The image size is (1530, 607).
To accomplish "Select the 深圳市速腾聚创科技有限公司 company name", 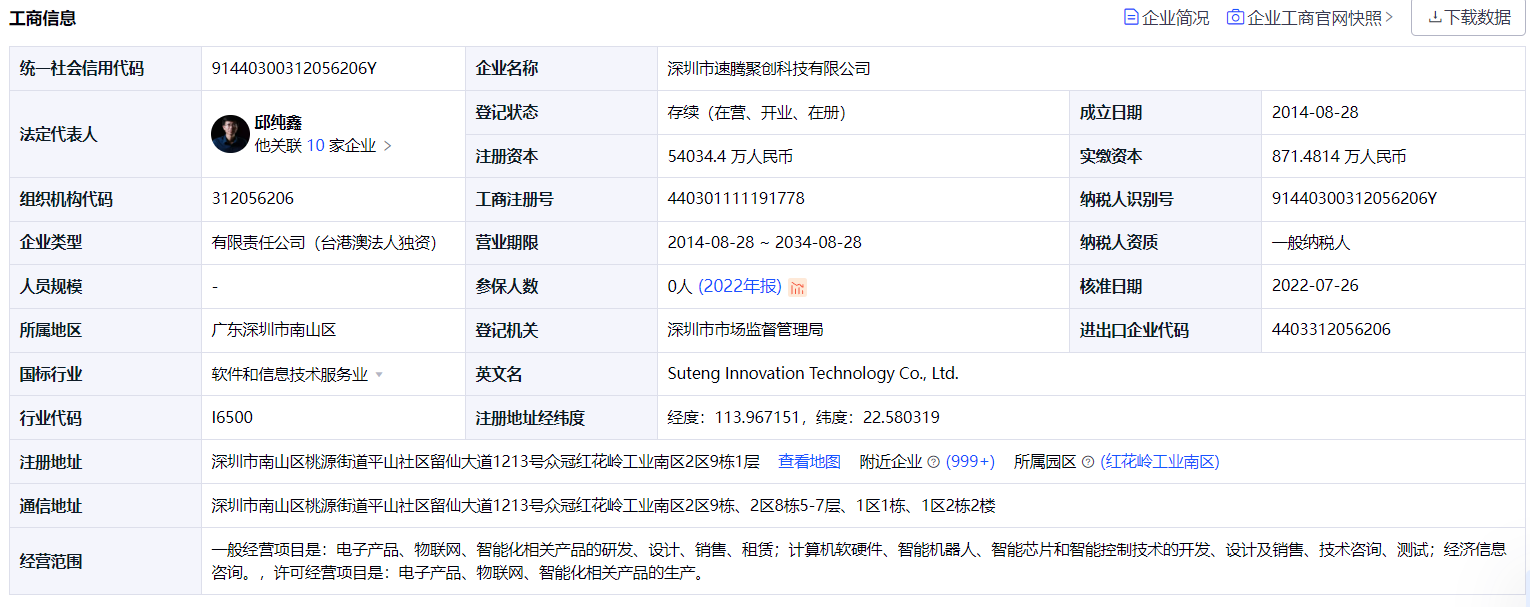I will [x=765, y=68].
